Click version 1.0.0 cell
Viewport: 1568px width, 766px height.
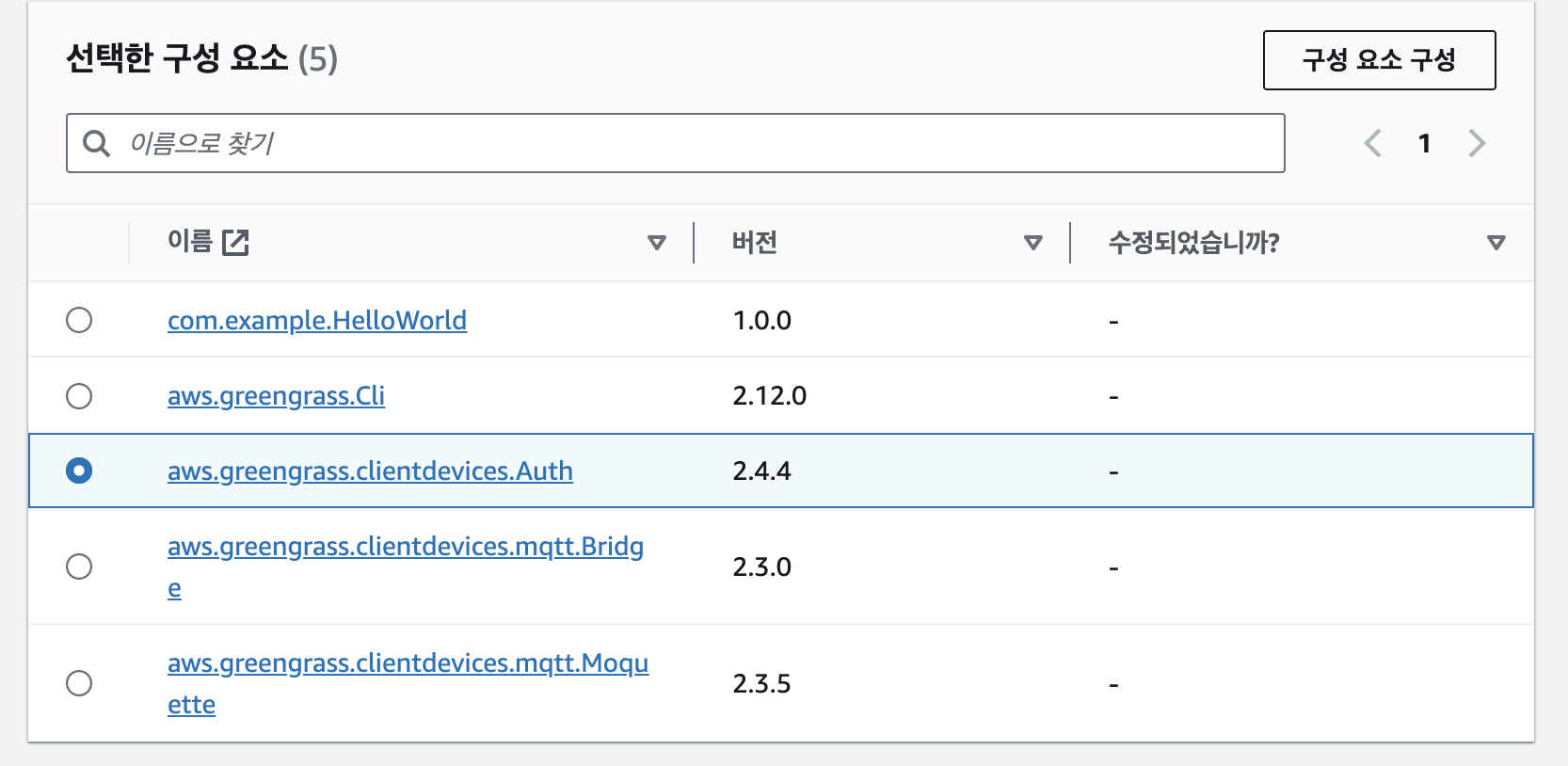[762, 321]
